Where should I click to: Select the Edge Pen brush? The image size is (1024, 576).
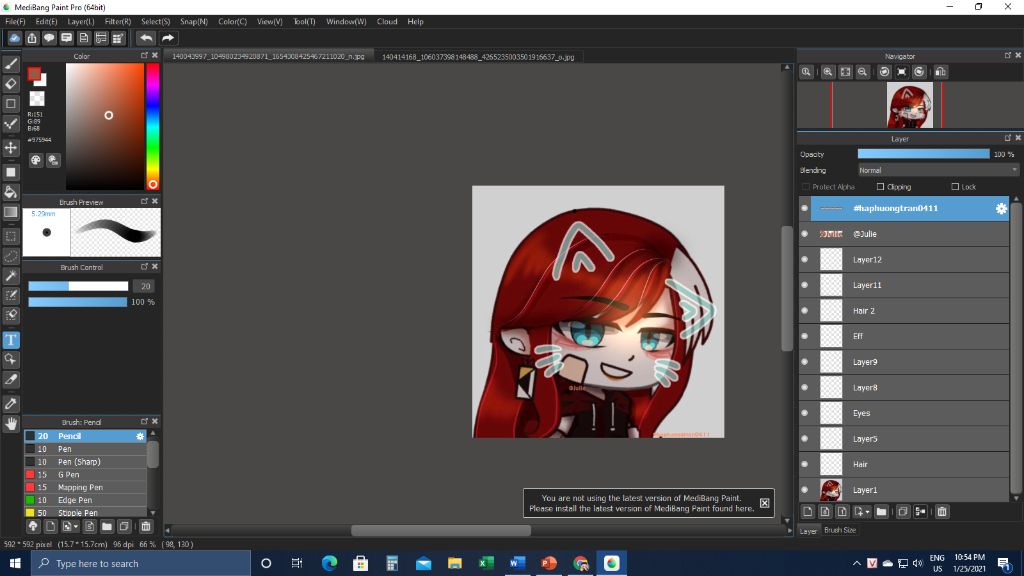(x=86, y=500)
